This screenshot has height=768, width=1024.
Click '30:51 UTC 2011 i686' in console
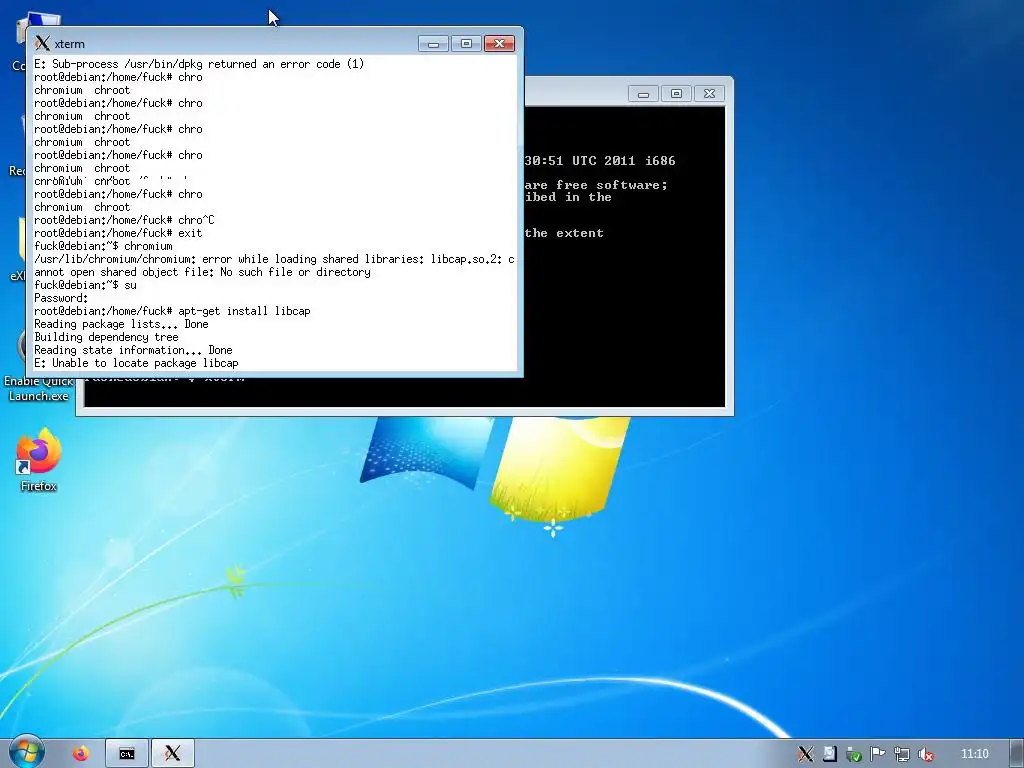(600, 161)
